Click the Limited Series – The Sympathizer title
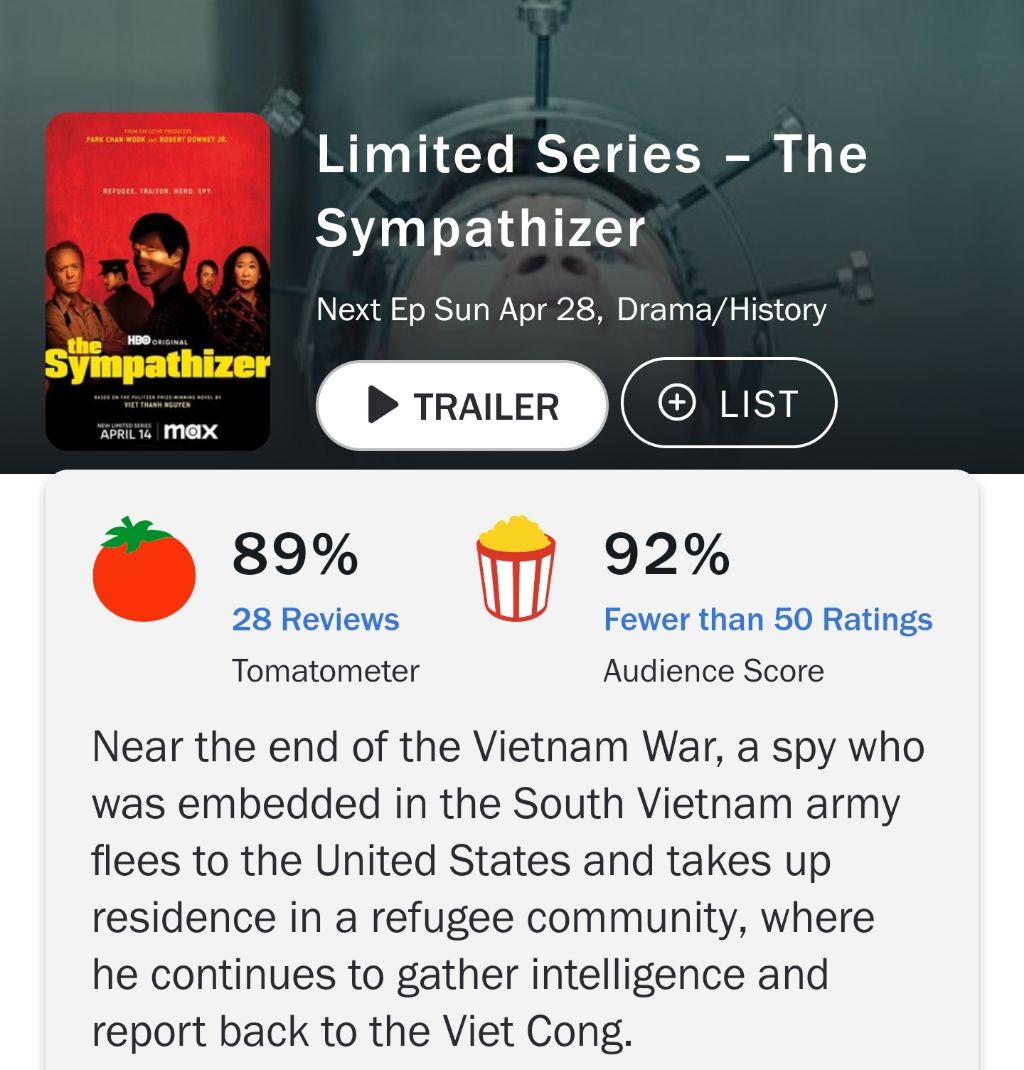Image resolution: width=1024 pixels, height=1070 pixels. [591, 191]
